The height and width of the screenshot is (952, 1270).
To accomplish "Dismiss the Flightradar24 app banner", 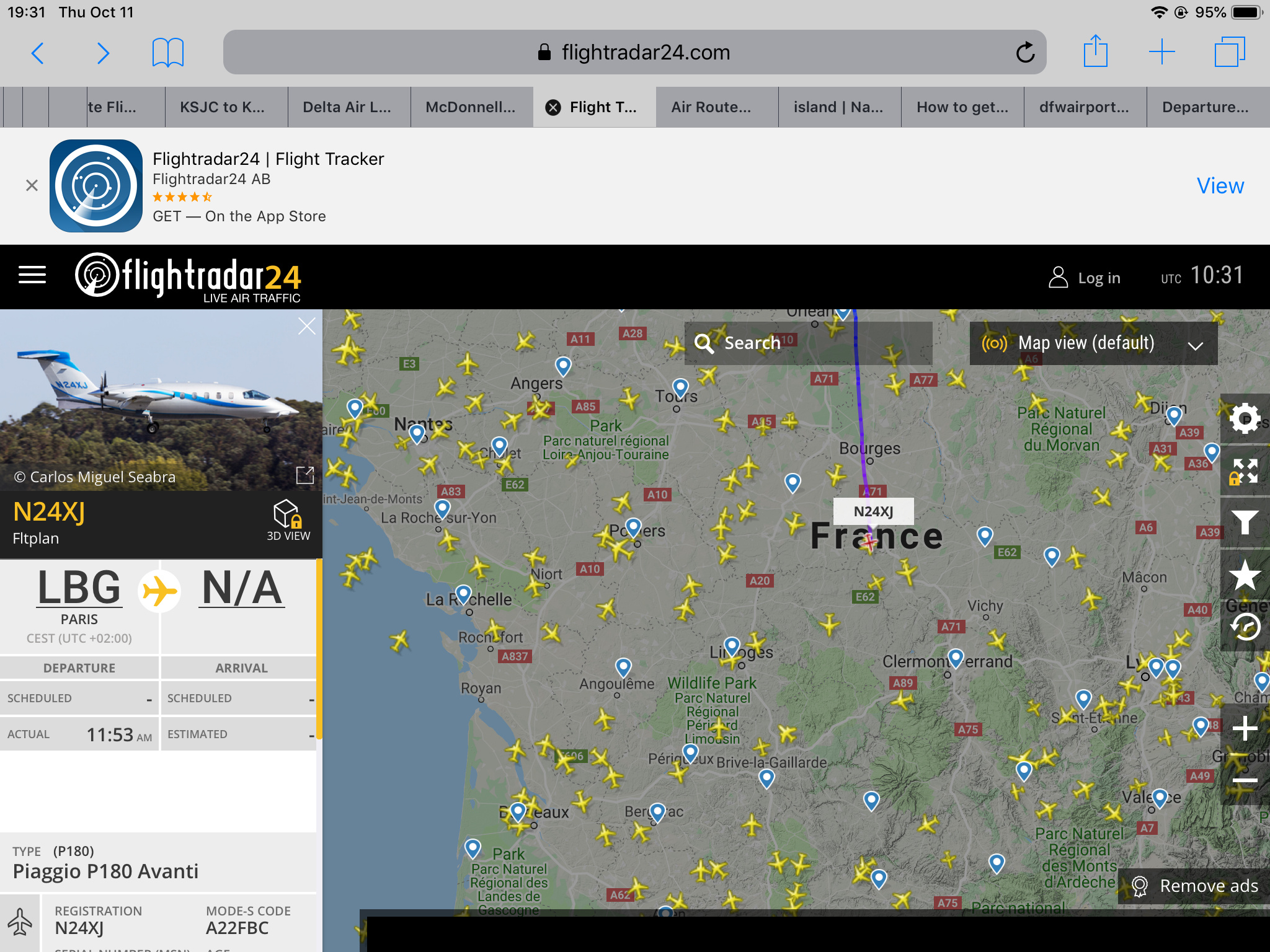I will click(x=32, y=185).
